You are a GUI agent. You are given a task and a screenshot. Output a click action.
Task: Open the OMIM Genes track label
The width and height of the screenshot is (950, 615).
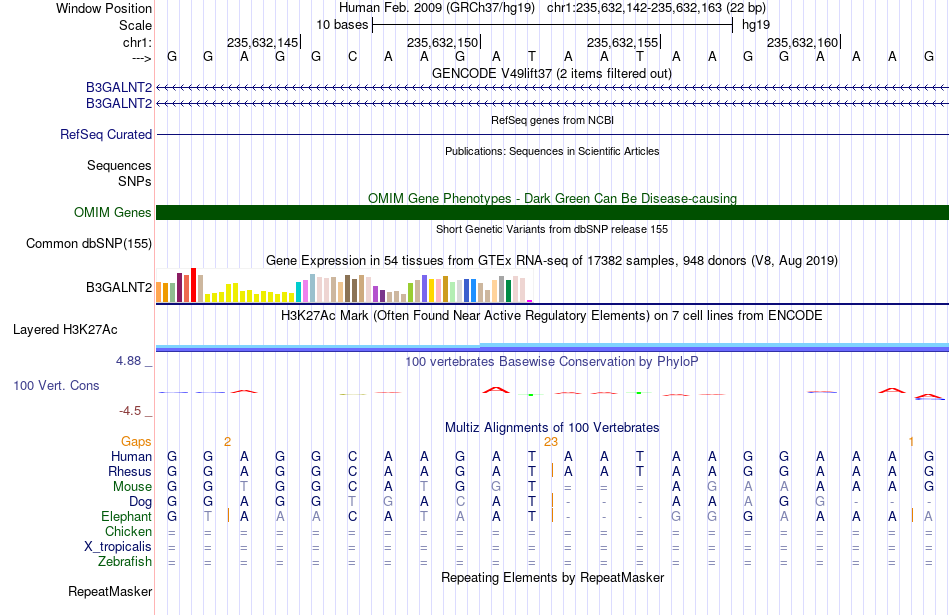pyautogui.click(x=113, y=213)
